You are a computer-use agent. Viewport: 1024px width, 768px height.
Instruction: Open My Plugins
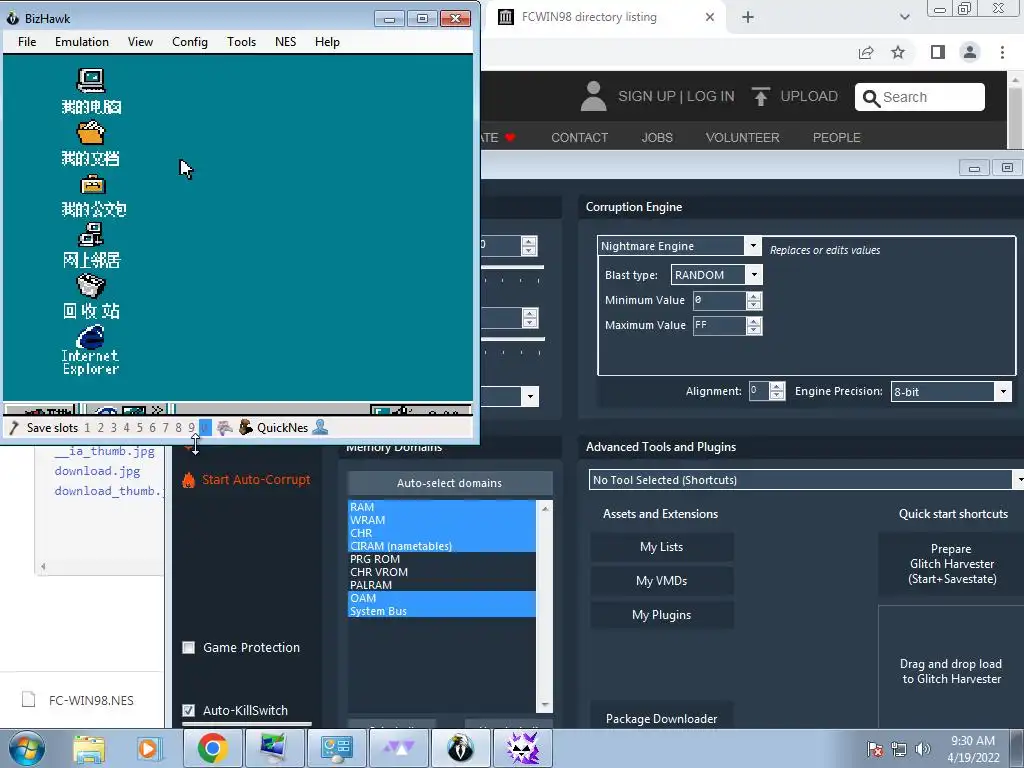pos(662,615)
